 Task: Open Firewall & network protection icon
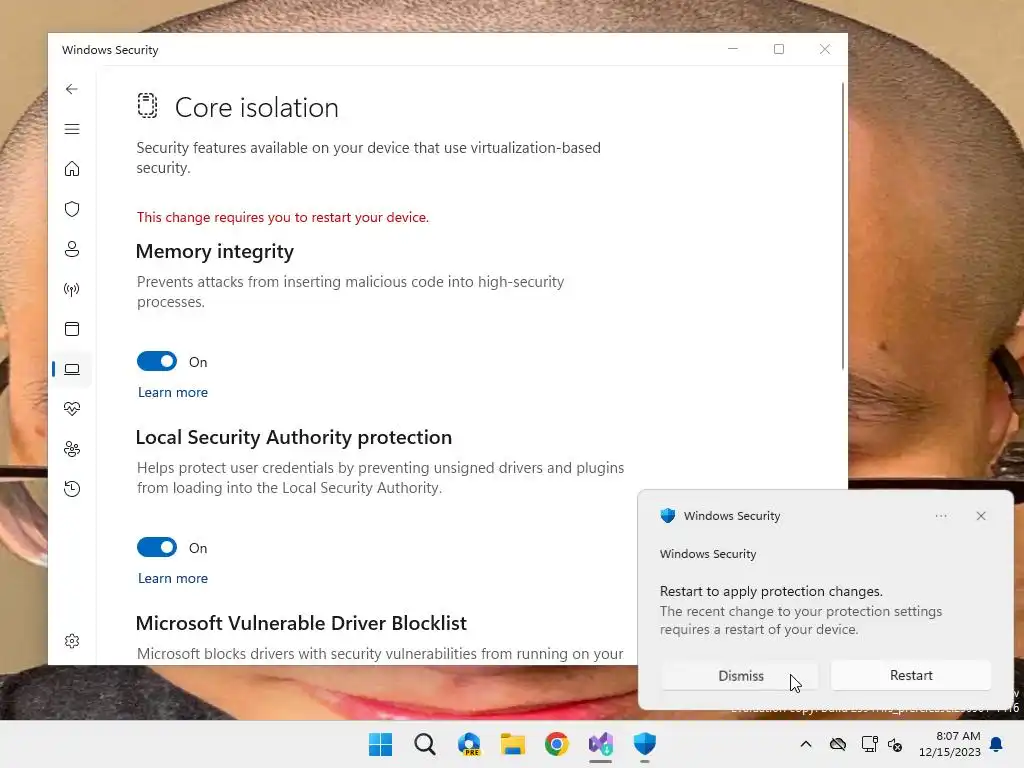click(x=72, y=289)
